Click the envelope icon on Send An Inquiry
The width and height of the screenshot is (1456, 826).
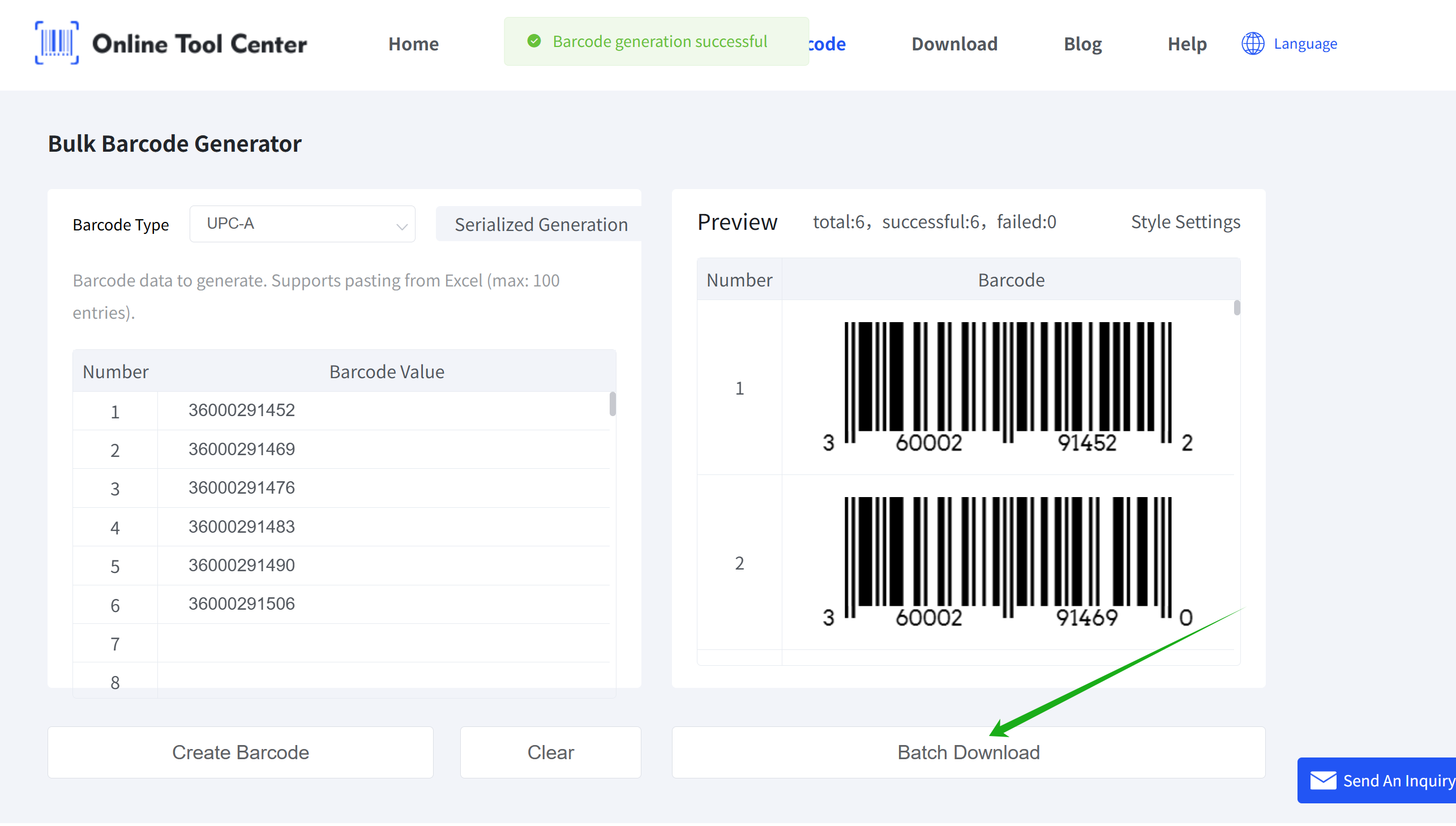pyautogui.click(x=1324, y=780)
